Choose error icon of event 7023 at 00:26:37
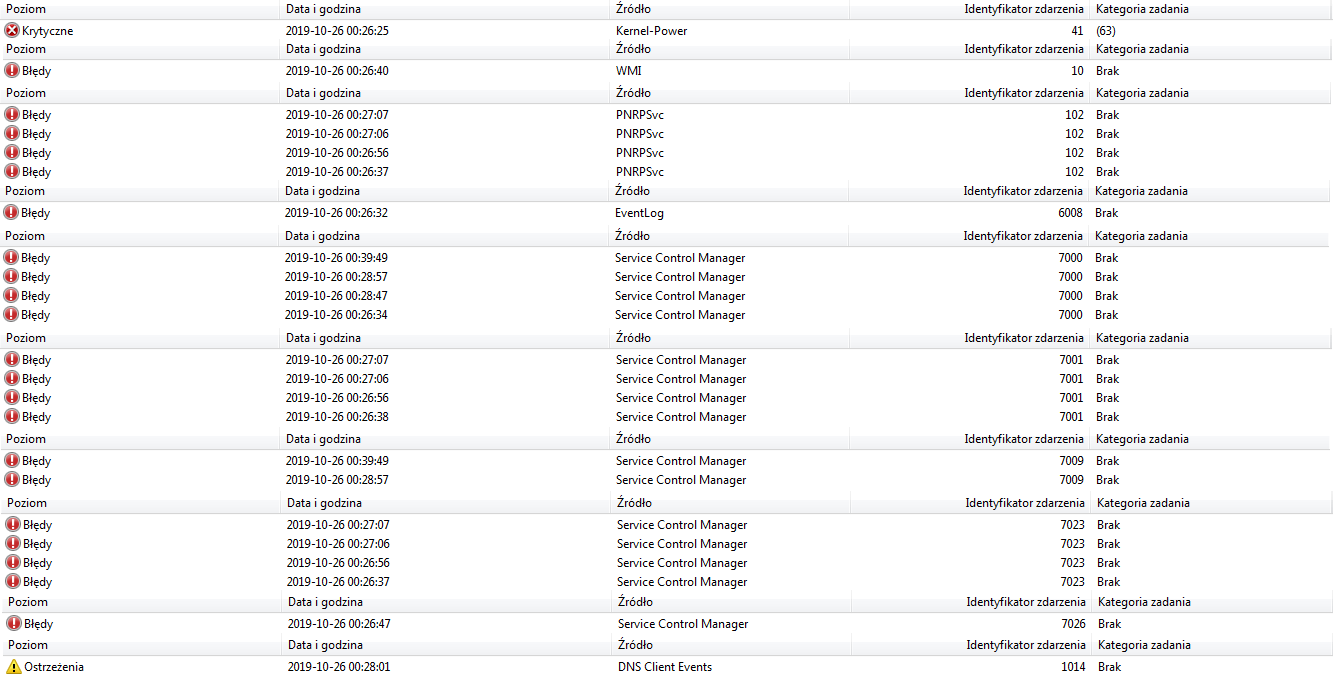The height and width of the screenshot is (684, 1333). point(14,582)
